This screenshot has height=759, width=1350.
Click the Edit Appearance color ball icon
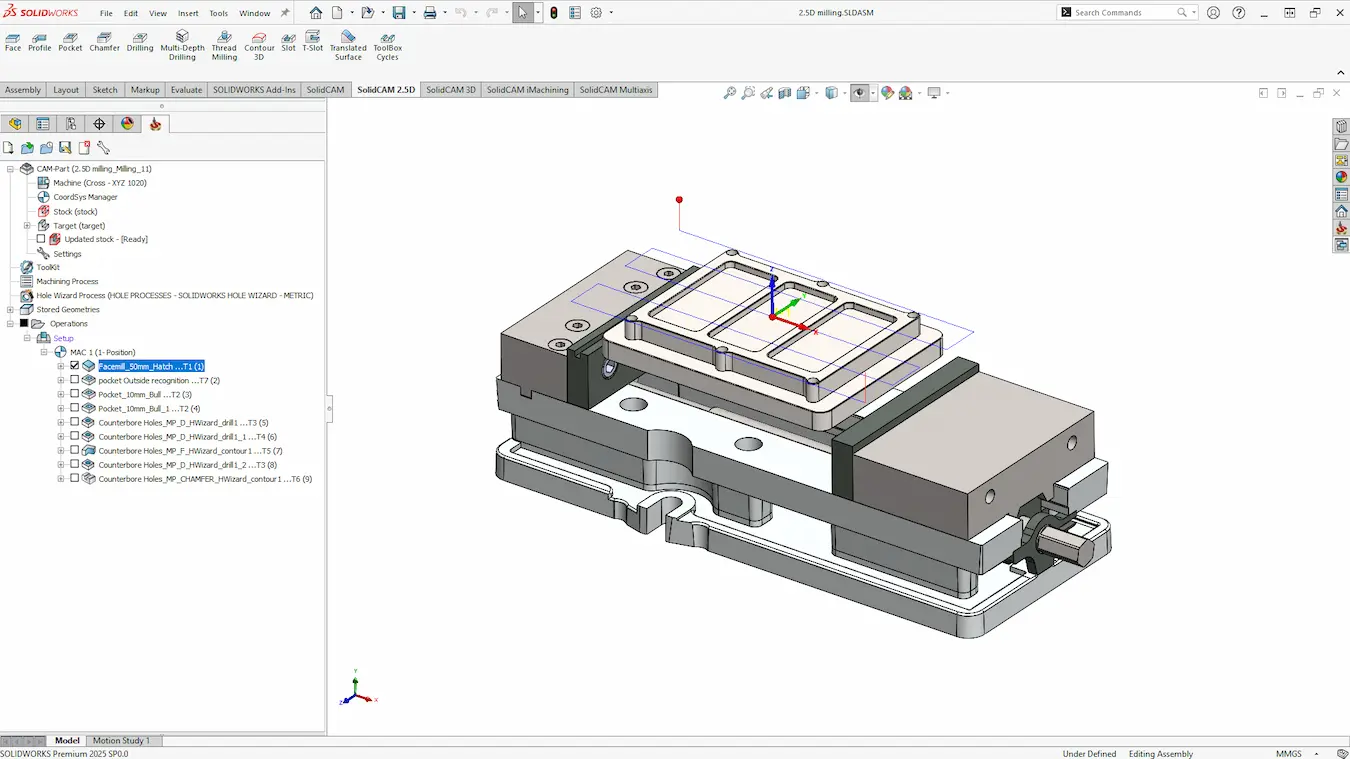(x=887, y=93)
